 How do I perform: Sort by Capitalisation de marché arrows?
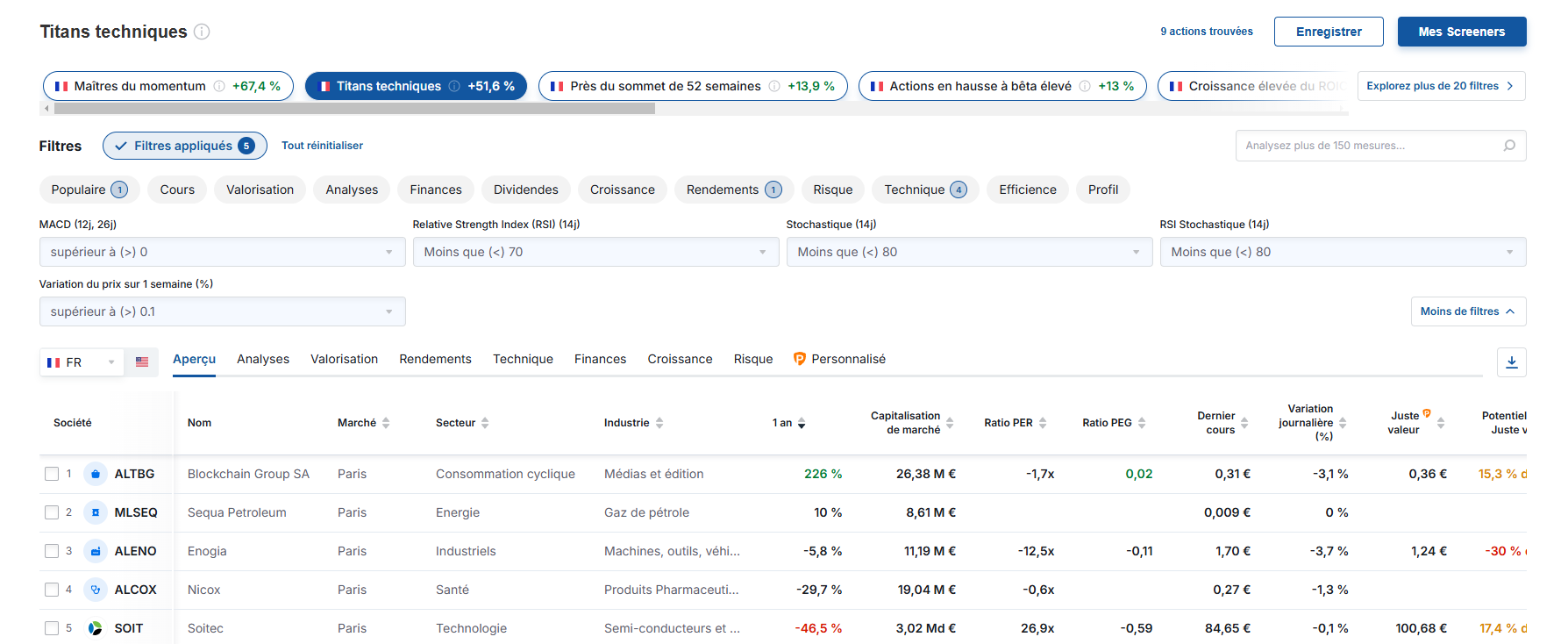click(x=950, y=423)
